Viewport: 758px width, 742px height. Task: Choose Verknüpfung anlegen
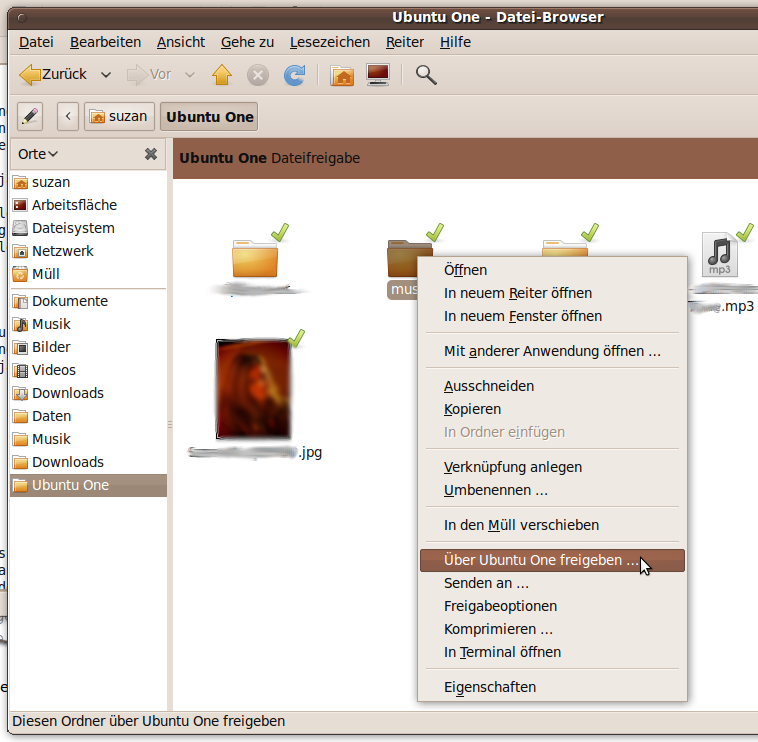552,467
